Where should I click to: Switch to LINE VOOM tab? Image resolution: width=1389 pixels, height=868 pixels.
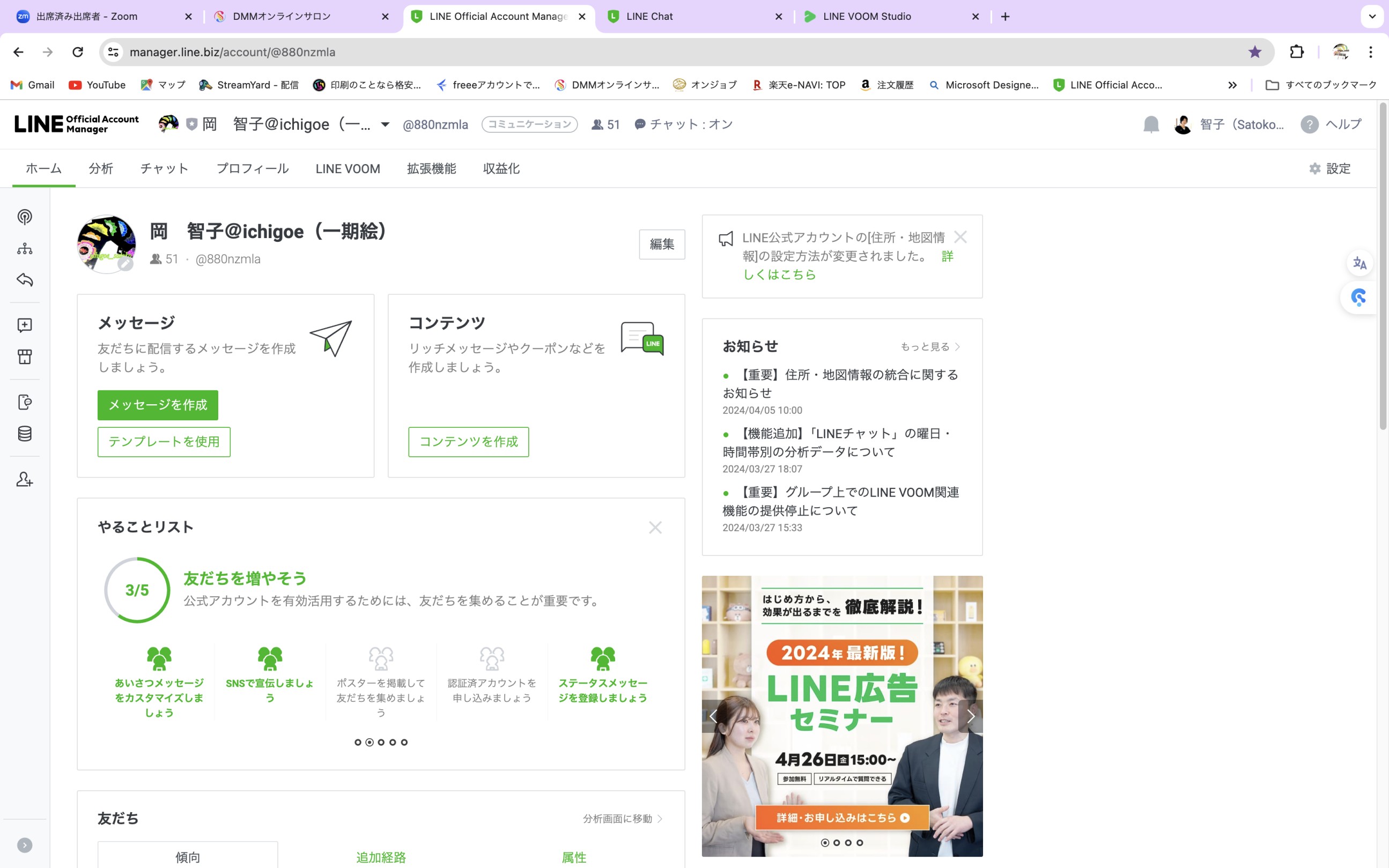[348, 169]
